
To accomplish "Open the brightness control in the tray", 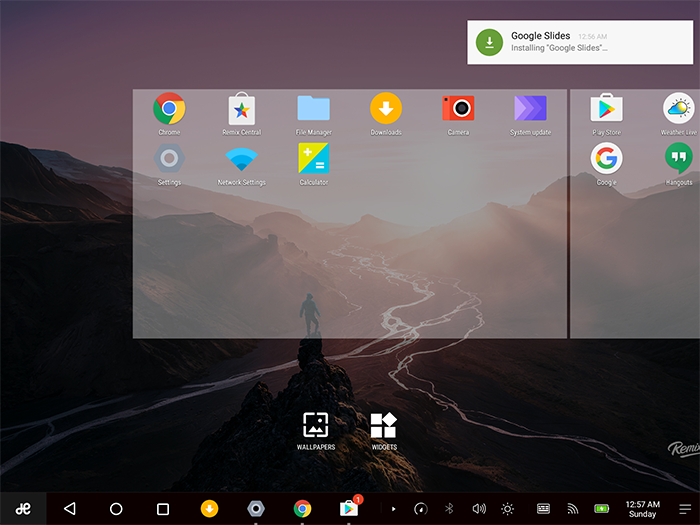I will (508, 508).
